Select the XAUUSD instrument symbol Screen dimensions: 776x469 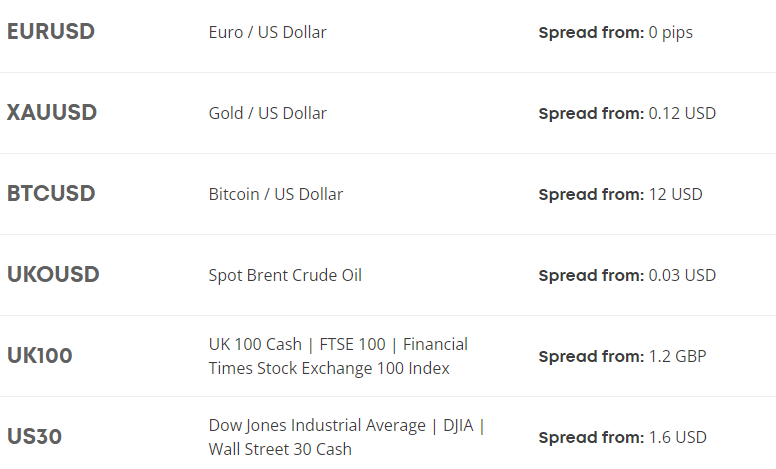52,113
